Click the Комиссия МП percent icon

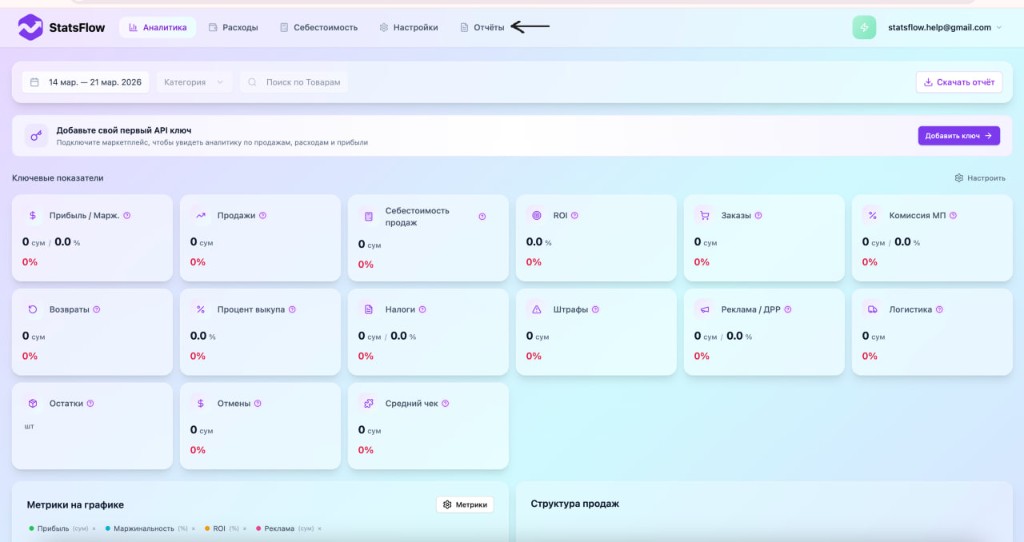pos(872,215)
